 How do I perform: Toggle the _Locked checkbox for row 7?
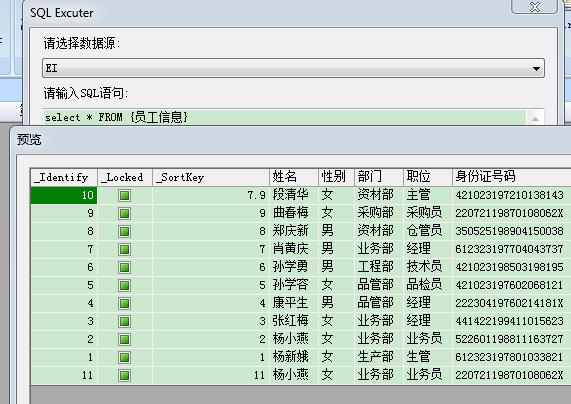(x=124, y=250)
